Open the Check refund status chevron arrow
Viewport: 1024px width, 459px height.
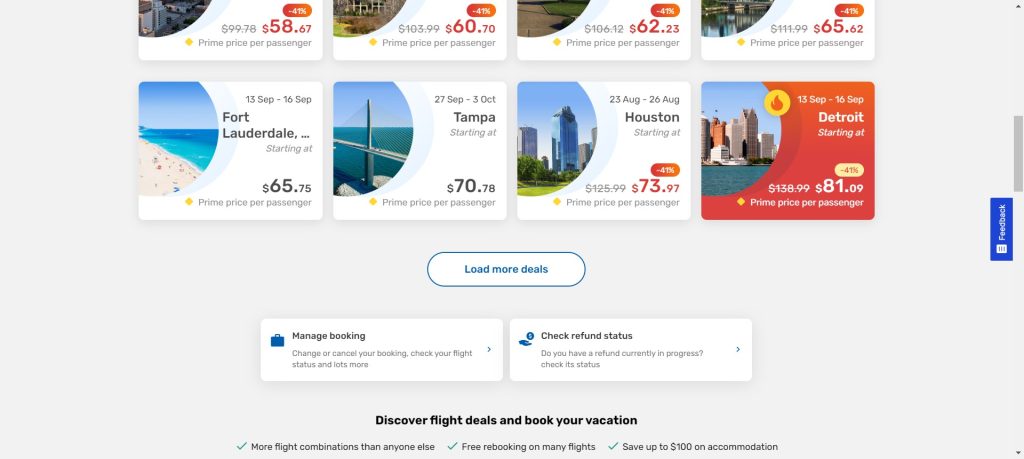[738, 350]
